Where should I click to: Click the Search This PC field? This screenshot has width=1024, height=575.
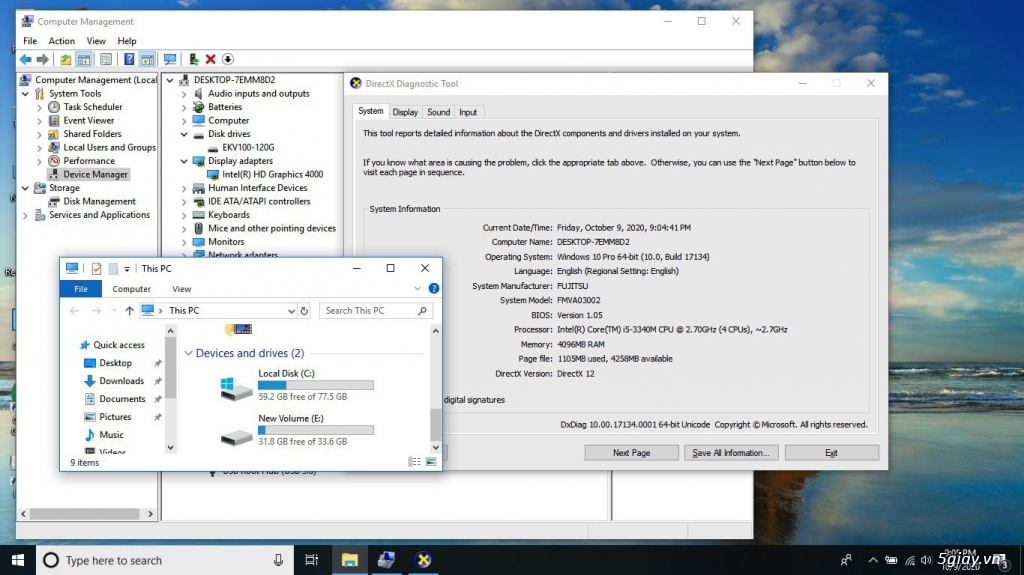tap(376, 311)
